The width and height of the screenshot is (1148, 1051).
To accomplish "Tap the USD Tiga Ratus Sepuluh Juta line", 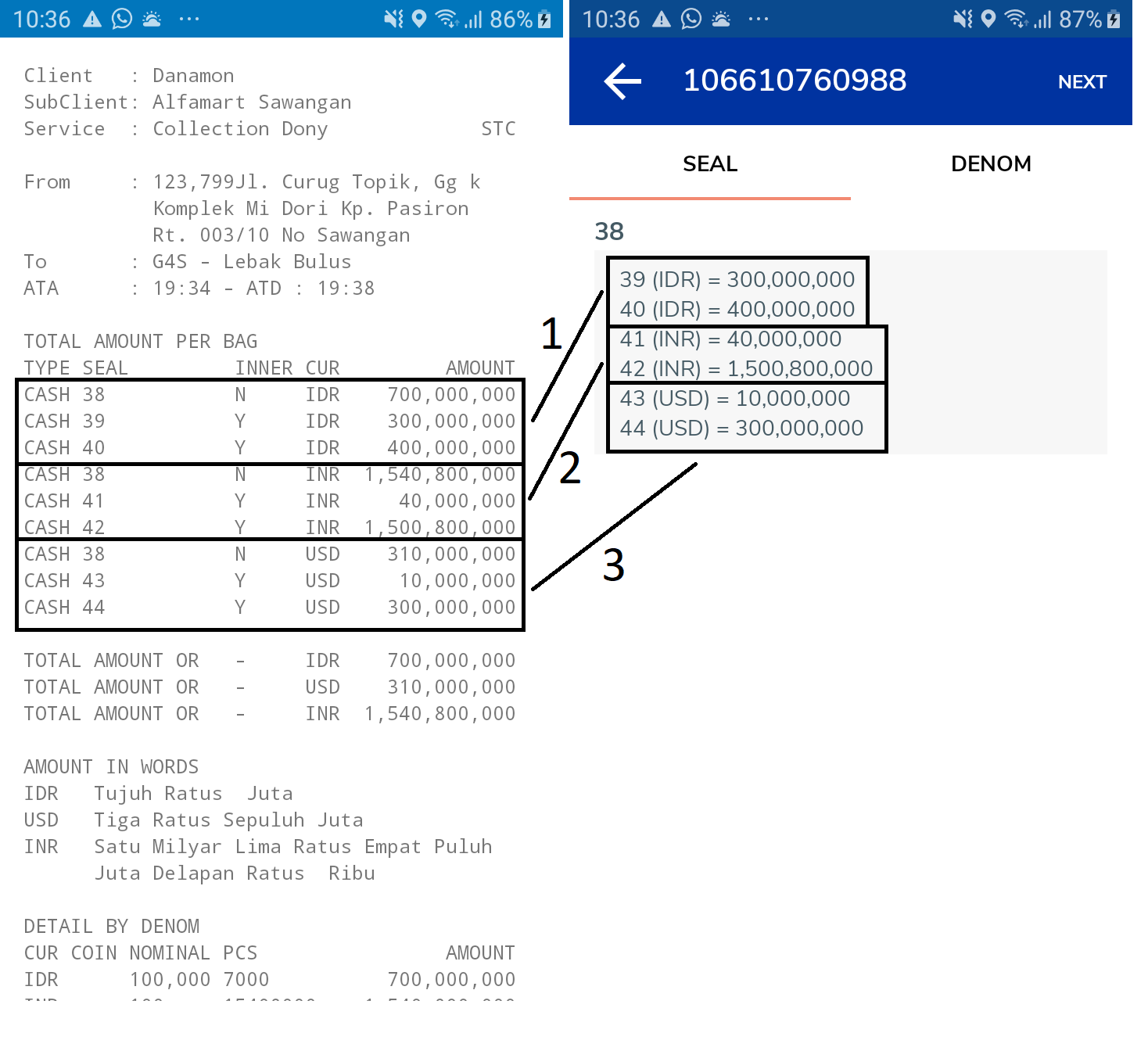I will click(193, 820).
